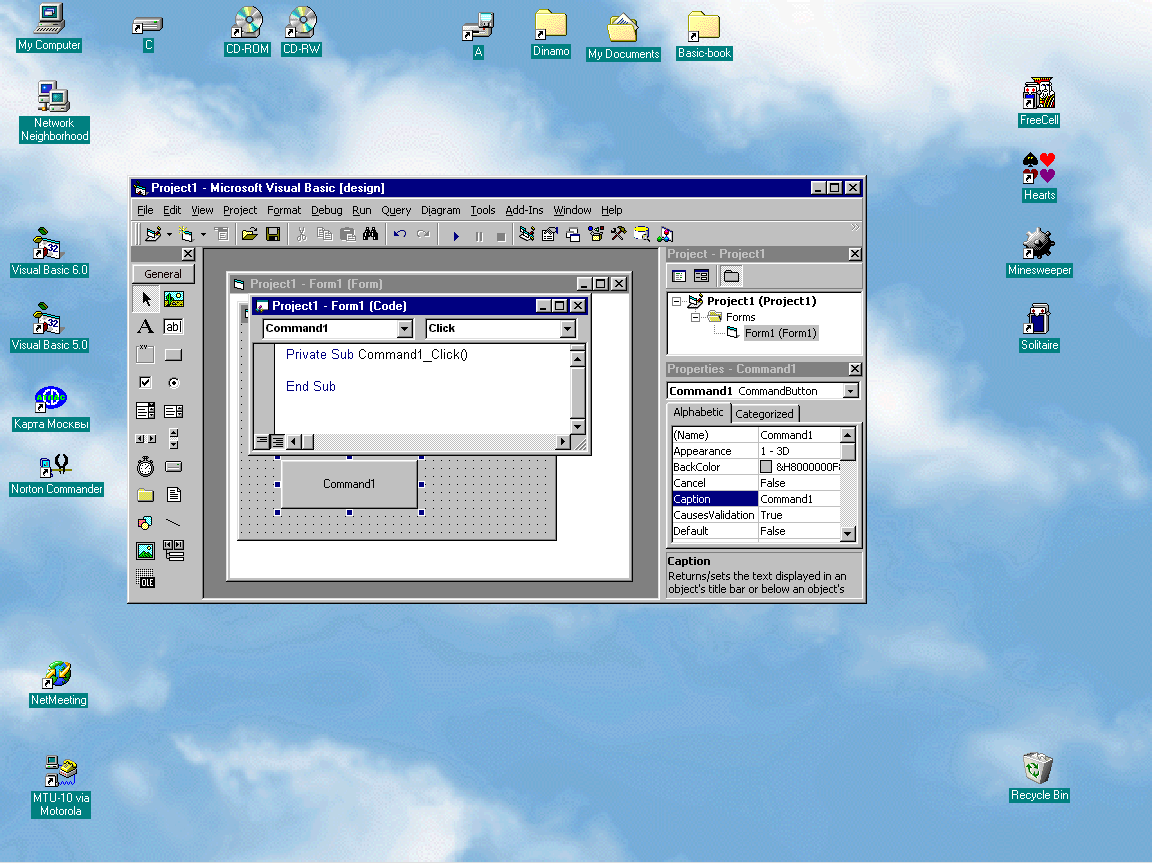The image size is (1152, 864).
Task: Save the project with the floppy icon
Action: (273, 234)
